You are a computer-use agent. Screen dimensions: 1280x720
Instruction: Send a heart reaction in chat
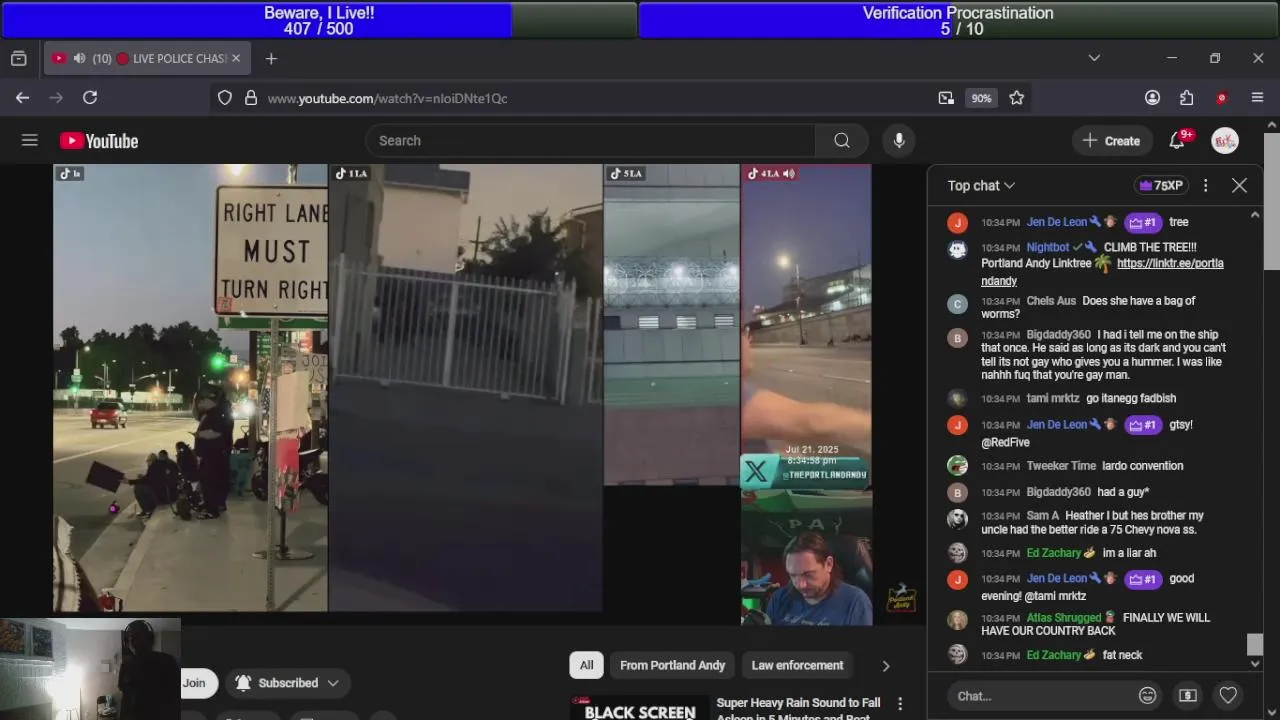[1228, 696]
